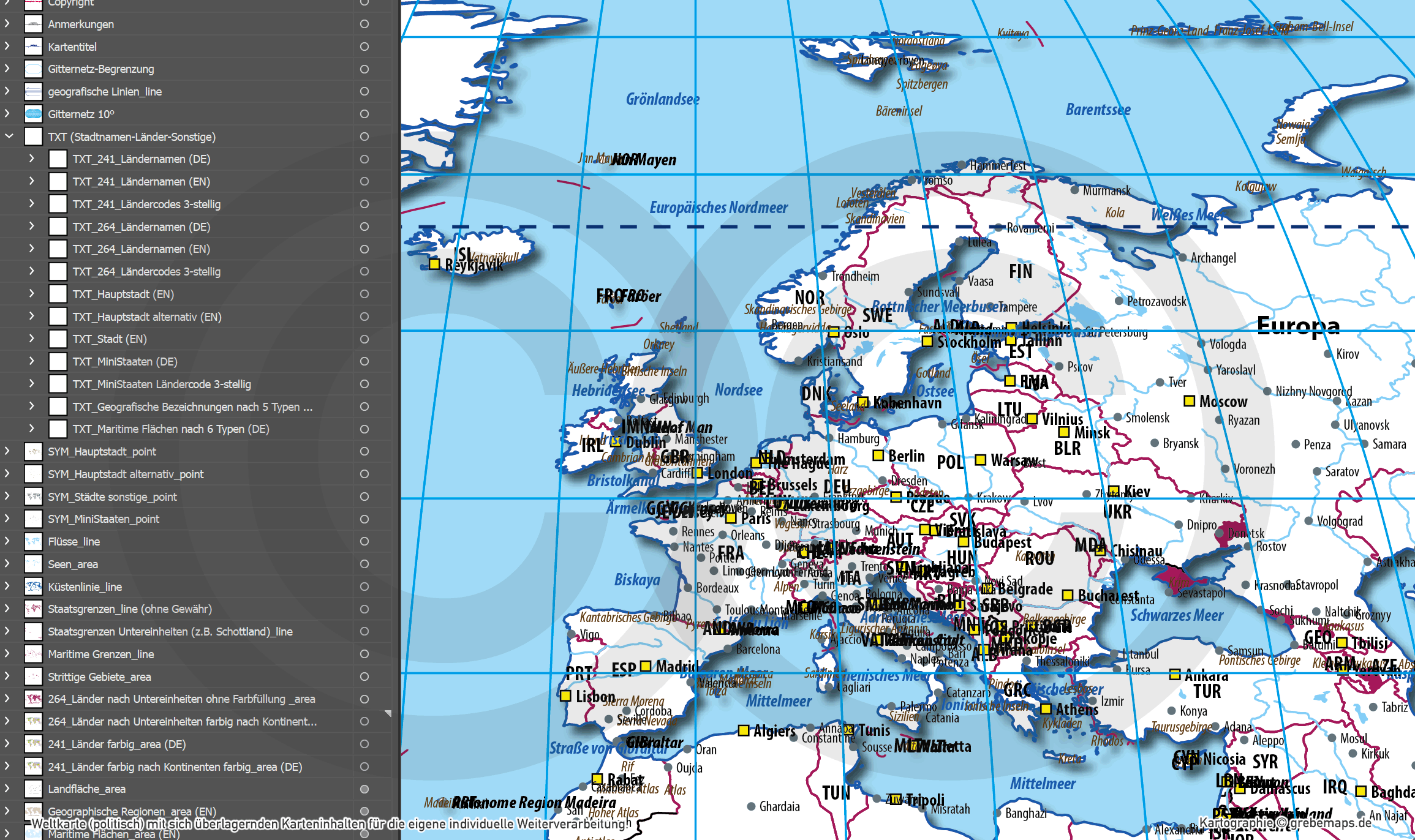Select the TXT_MiniStaaten (DE) sublayer
Viewport: 1415px width, 840px height.
pyautogui.click(x=125, y=361)
